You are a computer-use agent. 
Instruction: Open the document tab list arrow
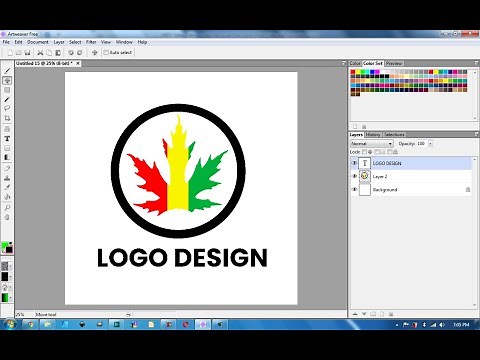[344, 63]
